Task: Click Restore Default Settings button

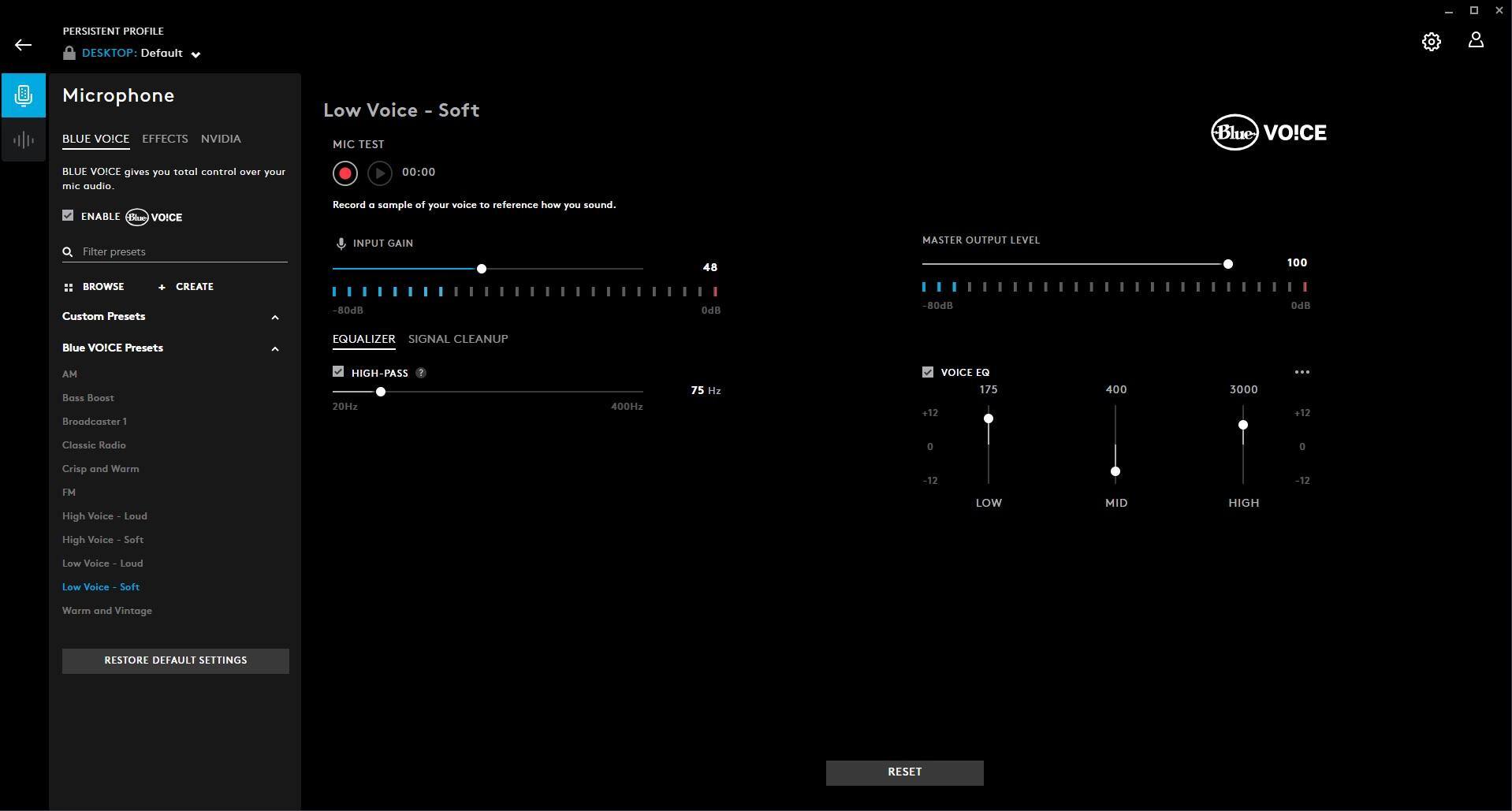Action: pyautogui.click(x=176, y=660)
